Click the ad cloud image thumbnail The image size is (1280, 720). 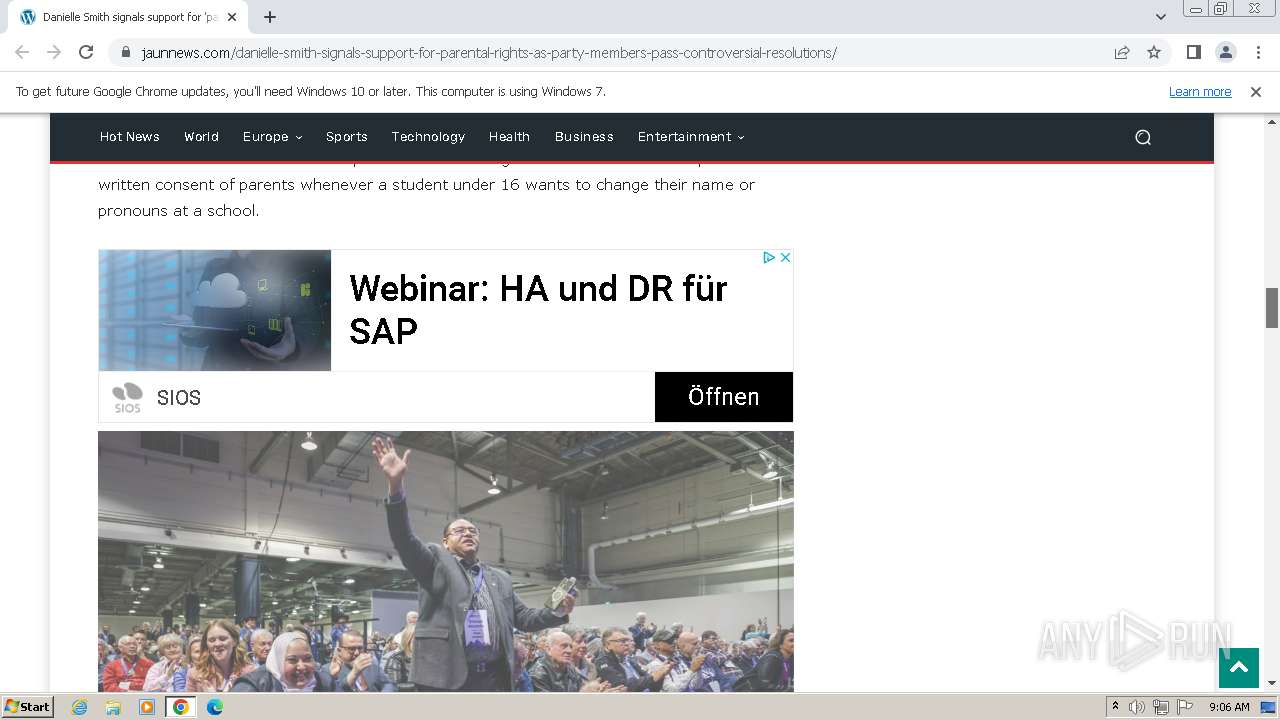point(215,310)
